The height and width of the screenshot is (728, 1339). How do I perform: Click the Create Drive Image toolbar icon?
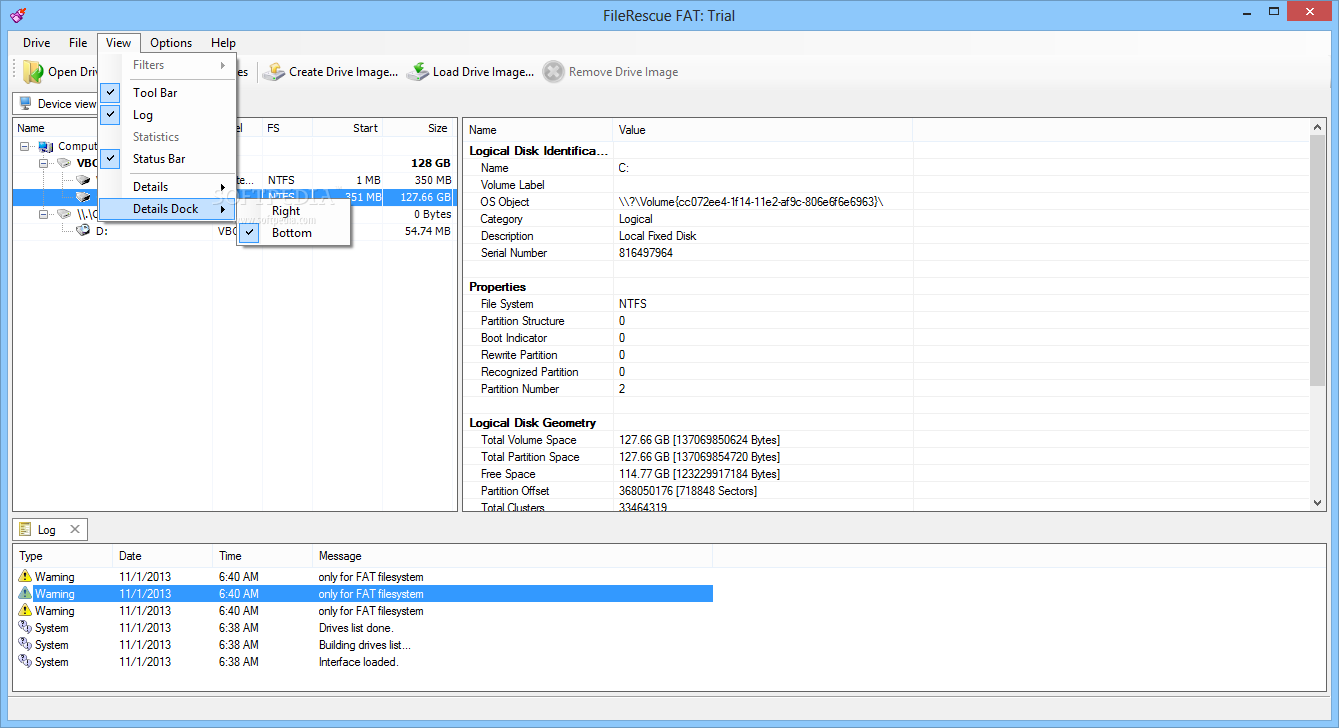point(274,72)
